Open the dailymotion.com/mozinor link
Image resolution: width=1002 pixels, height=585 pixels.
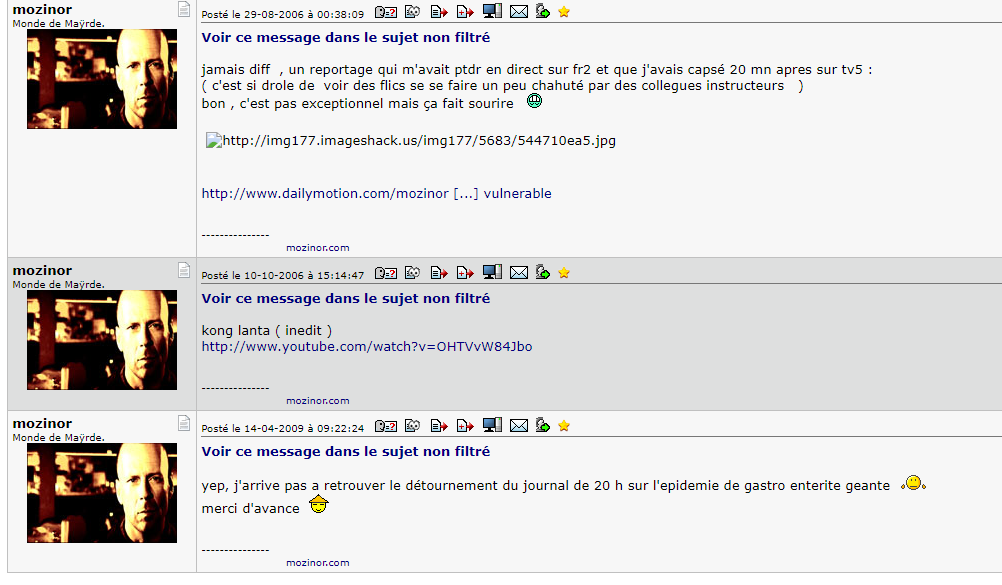coord(376,194)
